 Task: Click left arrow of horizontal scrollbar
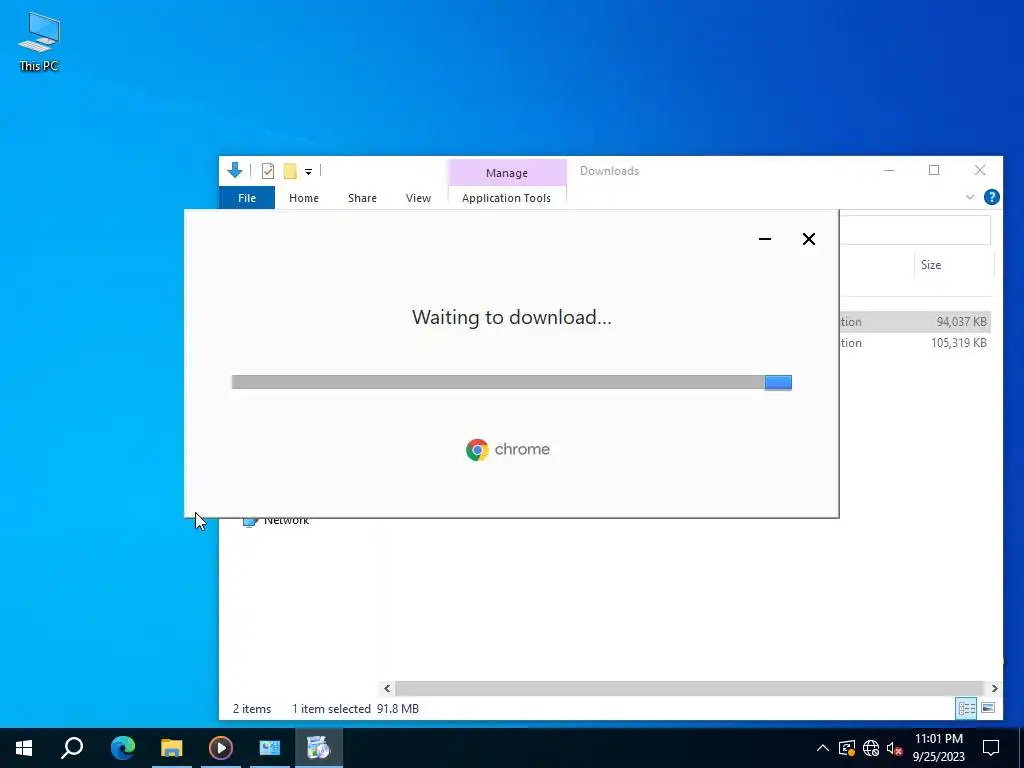387,688
